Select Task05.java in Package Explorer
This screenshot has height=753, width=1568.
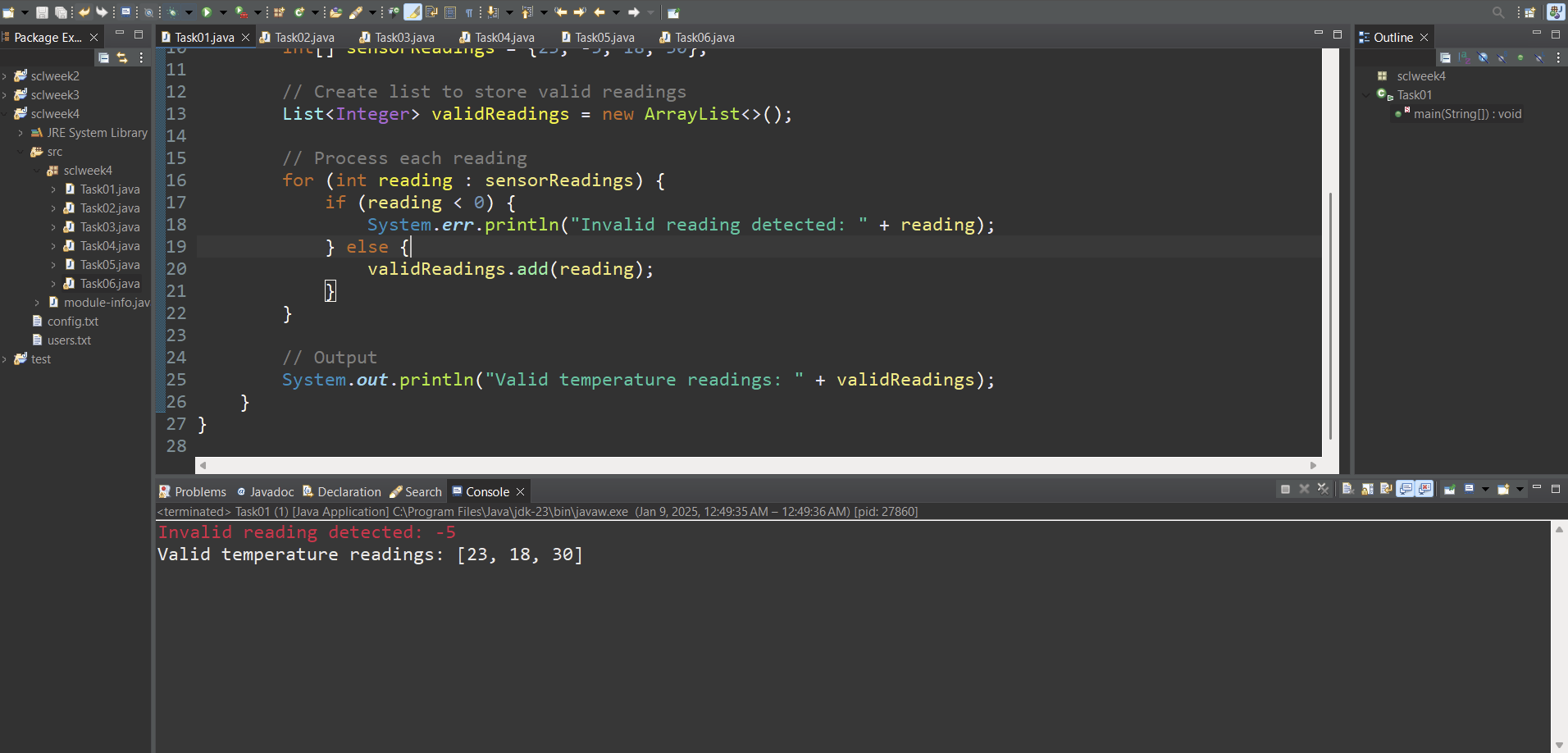coord(110,265)
